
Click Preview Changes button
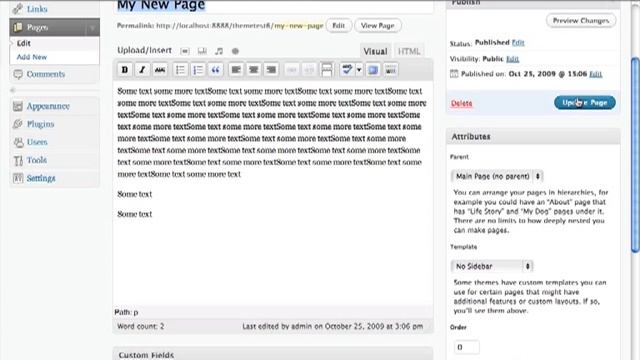581,20
